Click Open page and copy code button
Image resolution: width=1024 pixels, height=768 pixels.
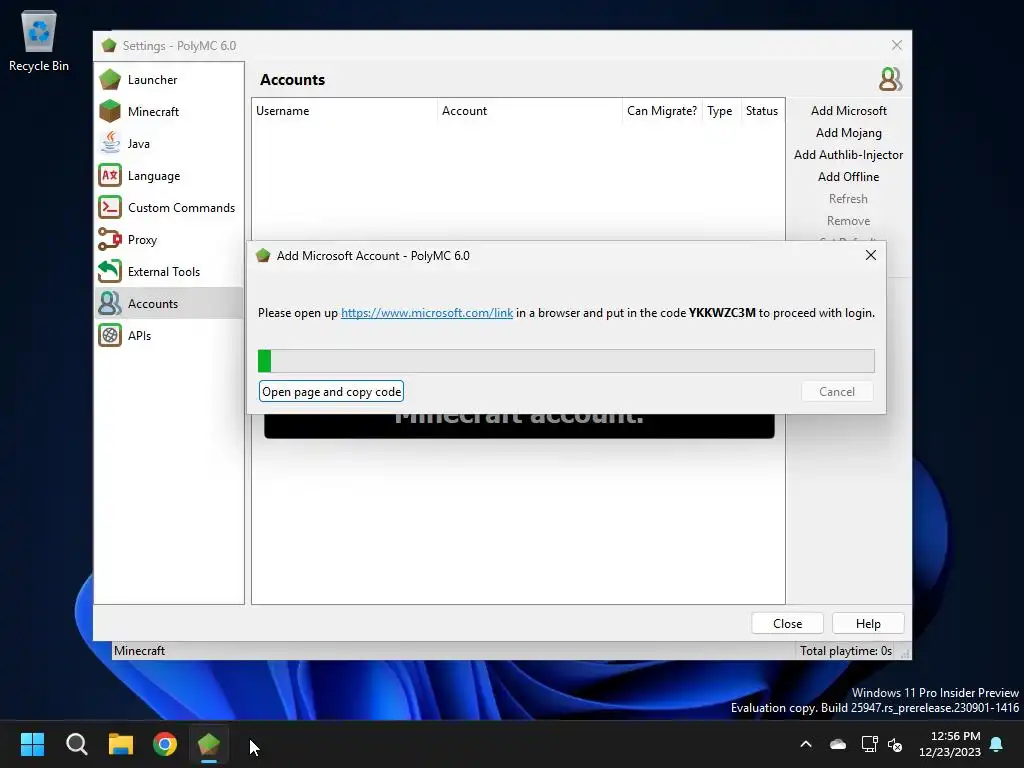tap(331, 392)
